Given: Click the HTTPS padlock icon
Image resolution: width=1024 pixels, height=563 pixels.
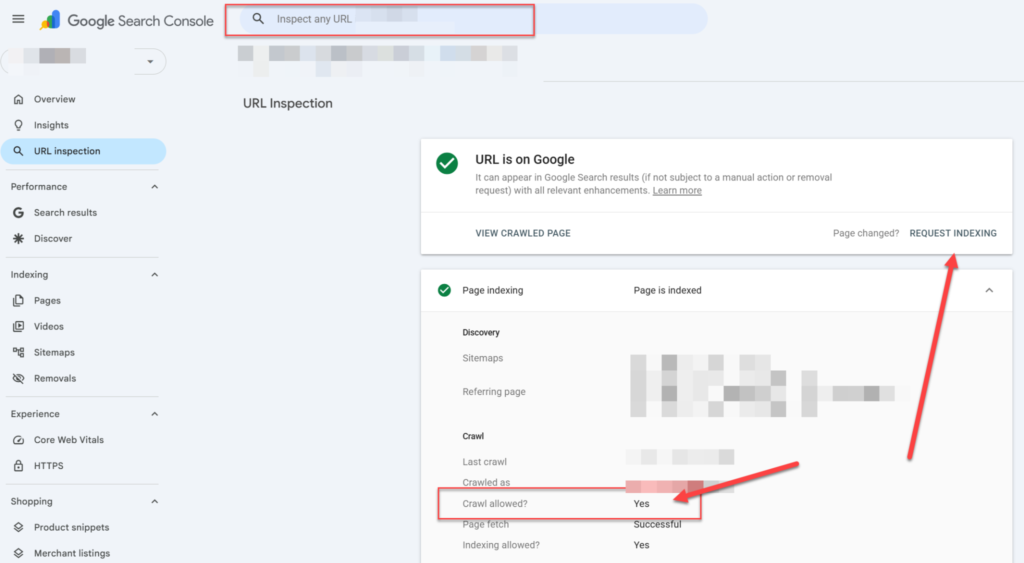Looking at the screenshot, I should 18,466.
